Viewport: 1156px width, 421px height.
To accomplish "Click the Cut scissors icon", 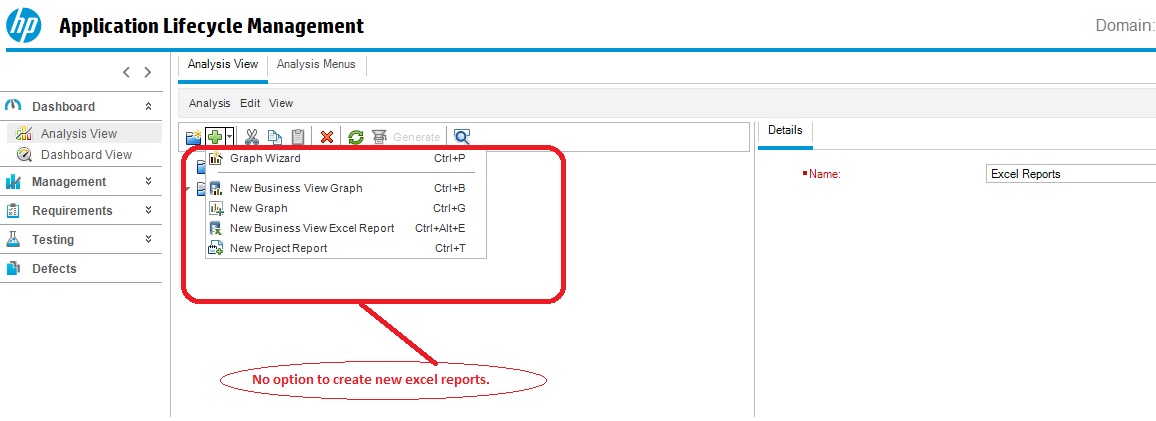I will coord(252,136).
